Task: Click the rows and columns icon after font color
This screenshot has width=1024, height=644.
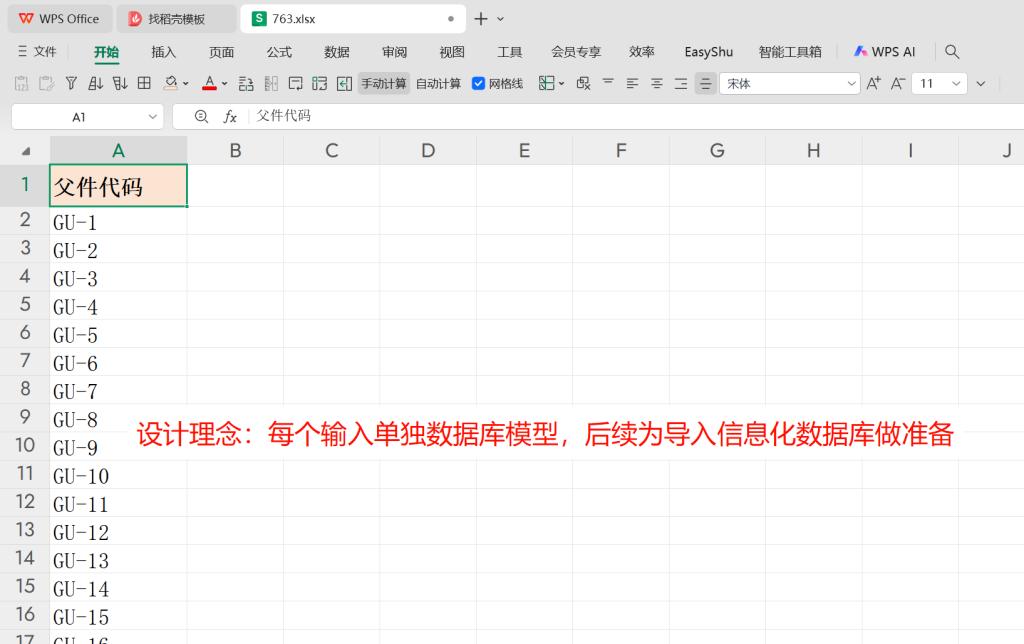Action: point(246,84)
